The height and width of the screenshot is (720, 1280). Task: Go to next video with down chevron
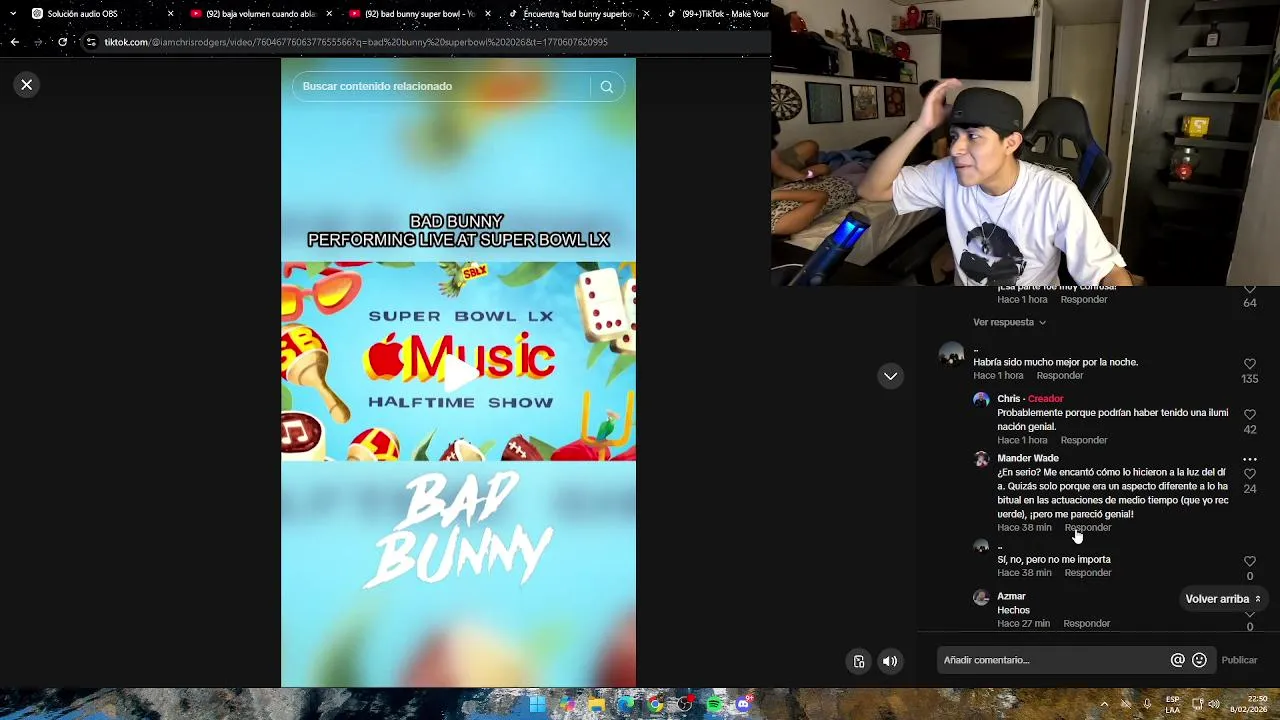890,376
